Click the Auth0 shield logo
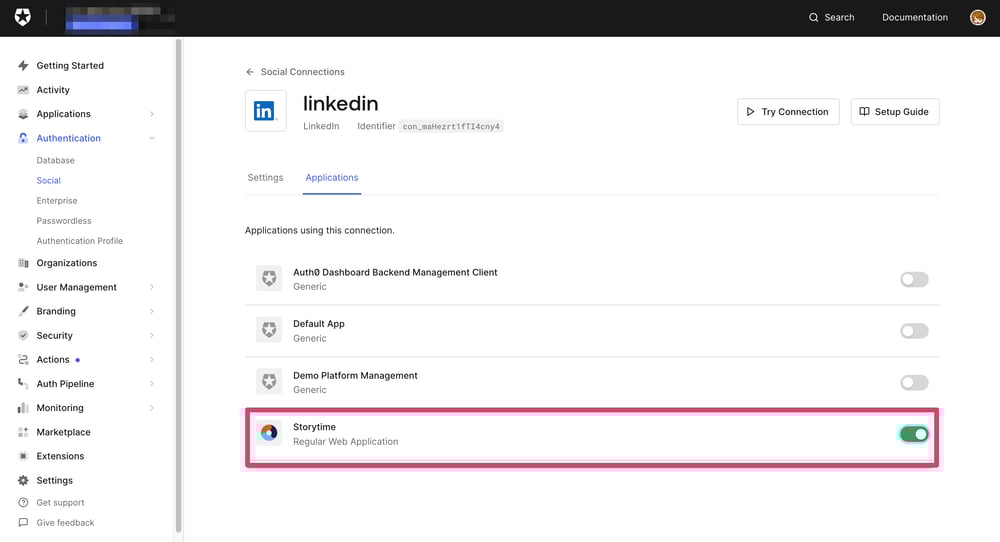 22,17
